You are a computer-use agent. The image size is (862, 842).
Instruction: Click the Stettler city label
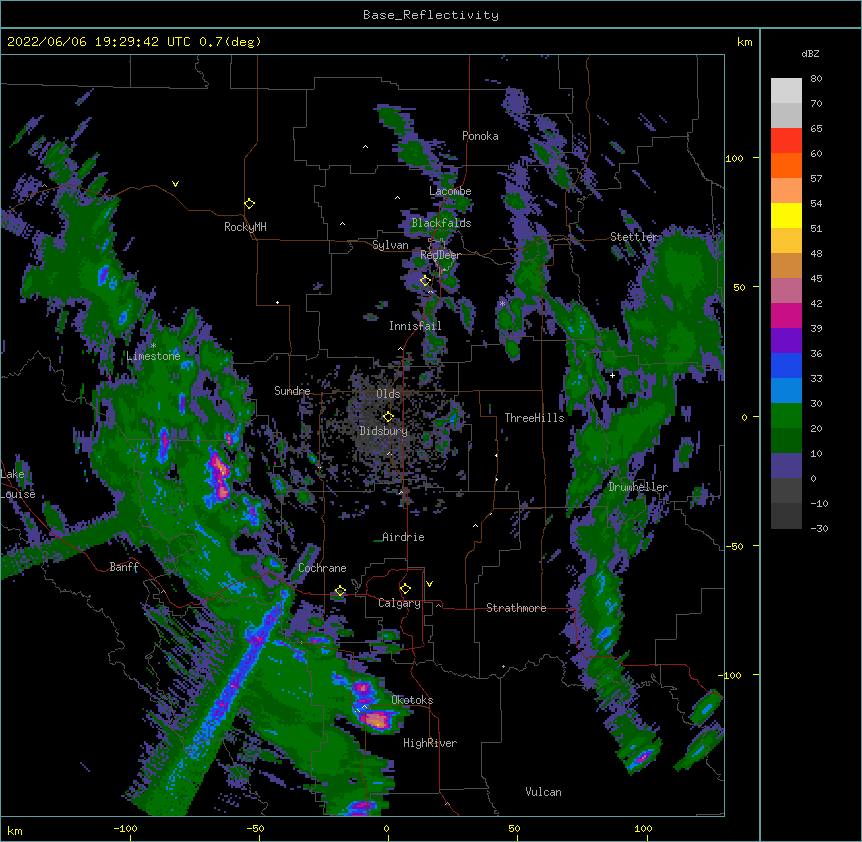click(x=634, y=237)
